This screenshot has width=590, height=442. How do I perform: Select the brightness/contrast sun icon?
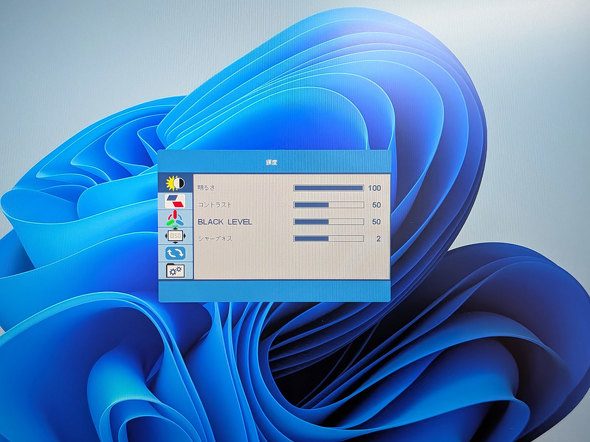[175, 183]
